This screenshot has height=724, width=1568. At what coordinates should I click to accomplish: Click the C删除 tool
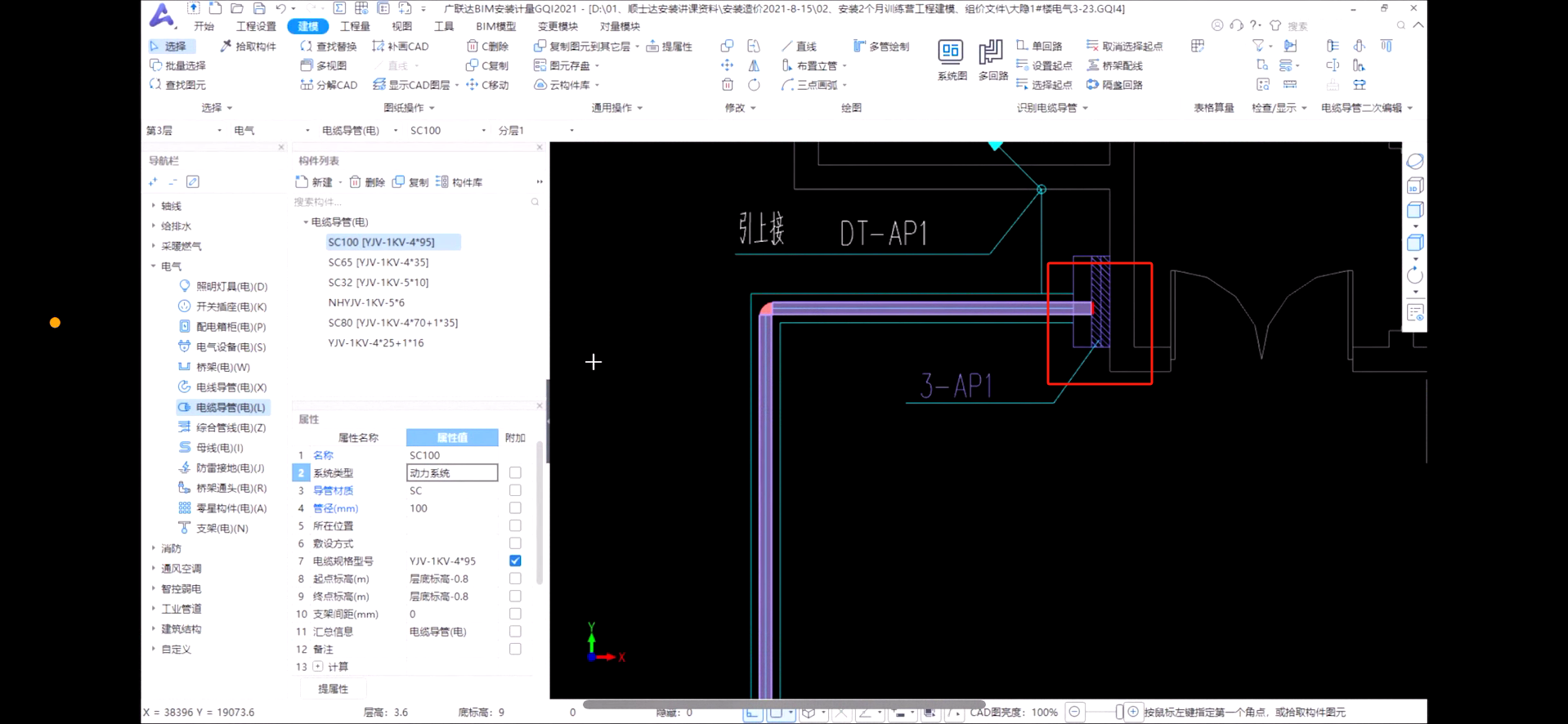(x=487, y=47)
